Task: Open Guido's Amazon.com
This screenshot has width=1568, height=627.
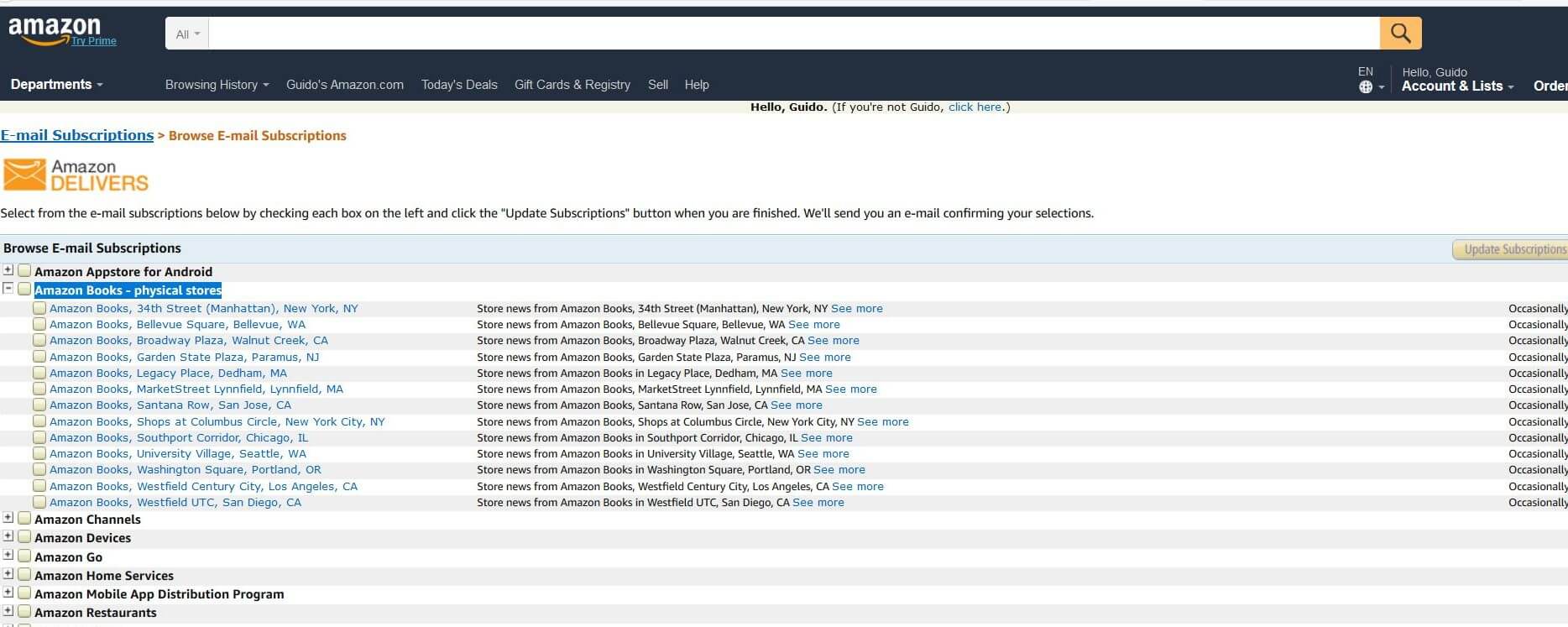Action: tap(345, 85)
